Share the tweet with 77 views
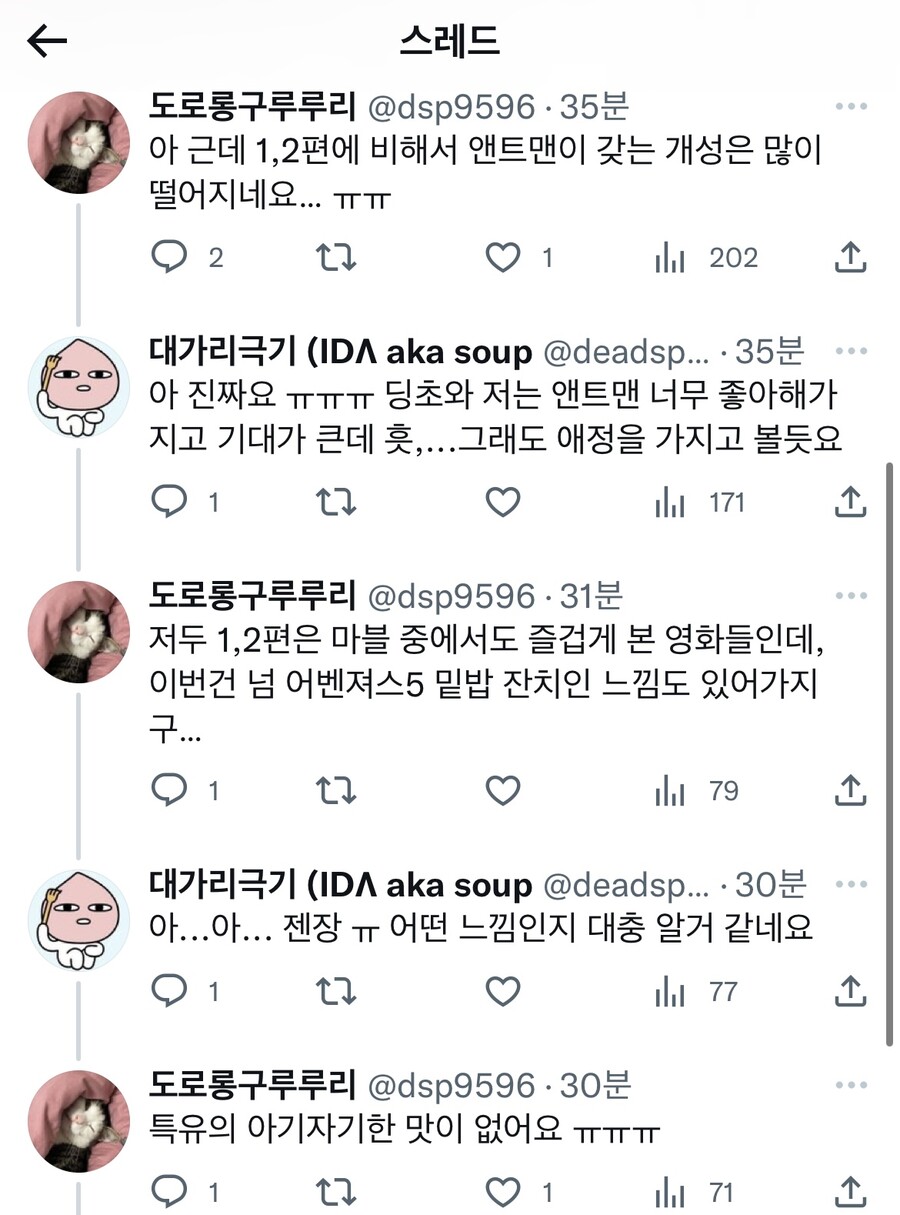This screenshot has height=1215, width=900. tap(849, 992)
